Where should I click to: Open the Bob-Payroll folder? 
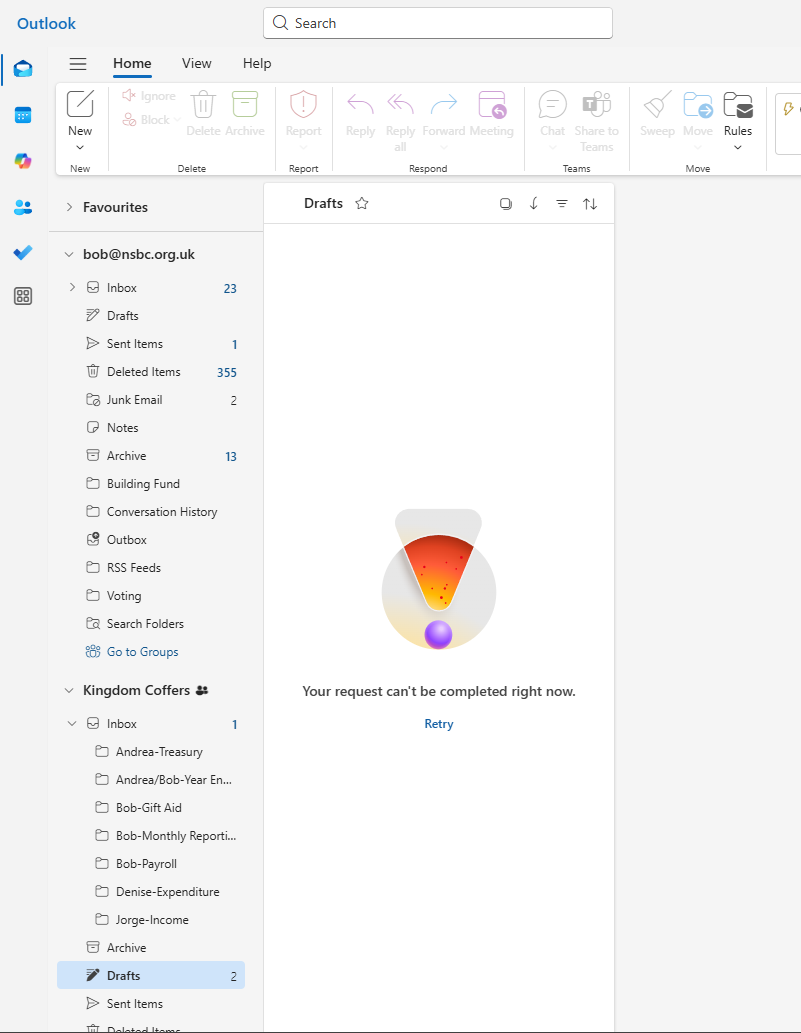pyautogui.click(x=151, y=864)
